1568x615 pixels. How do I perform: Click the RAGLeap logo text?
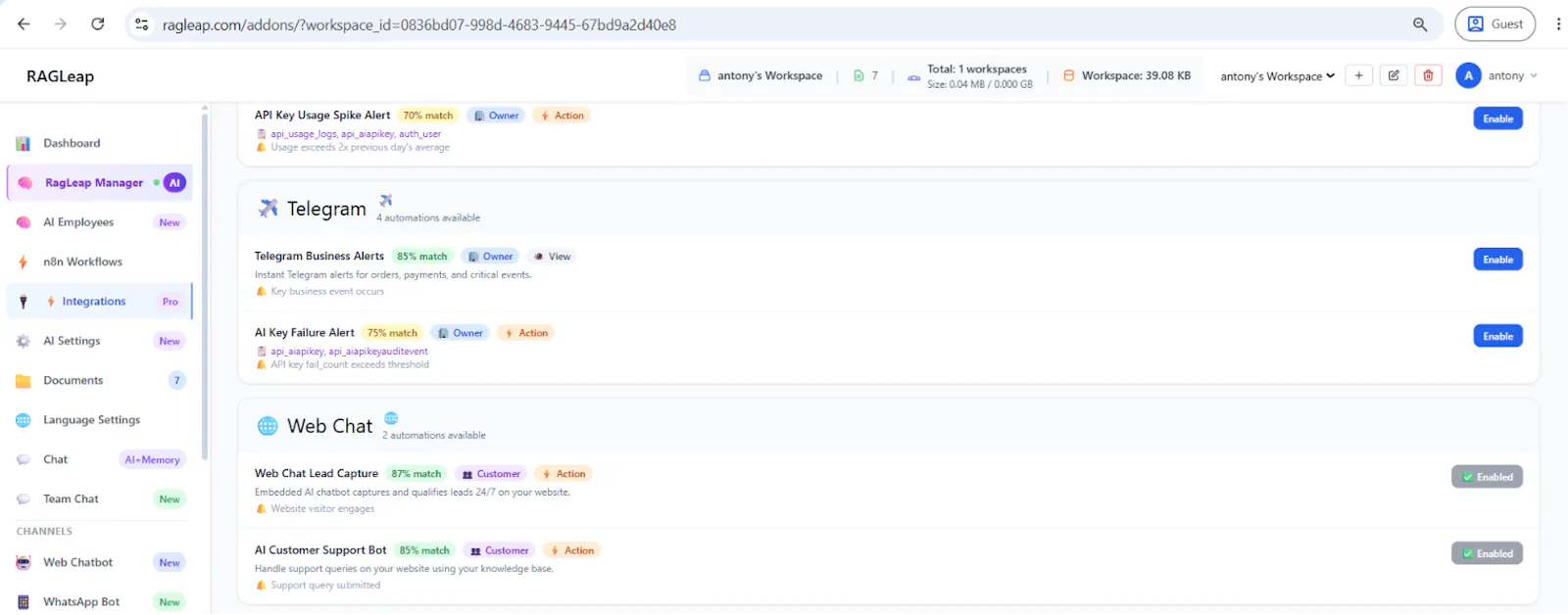click(61, 76)
